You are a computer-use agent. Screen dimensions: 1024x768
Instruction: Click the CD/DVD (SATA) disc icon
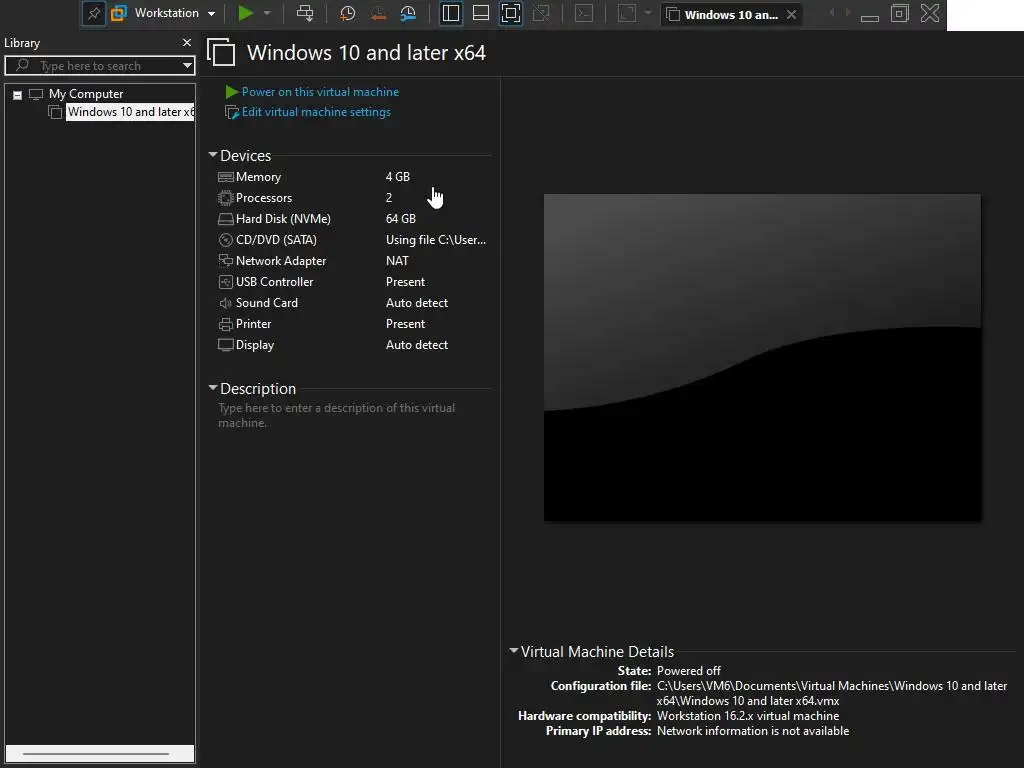(x=226, y=240)
